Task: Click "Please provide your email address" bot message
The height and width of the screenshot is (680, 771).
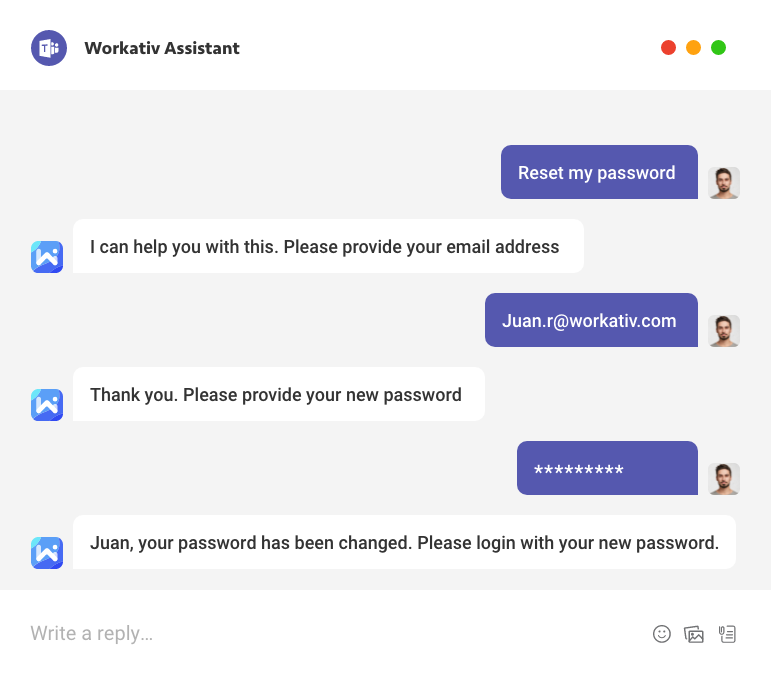Action: pyautogui.click(x=326, y=246)
